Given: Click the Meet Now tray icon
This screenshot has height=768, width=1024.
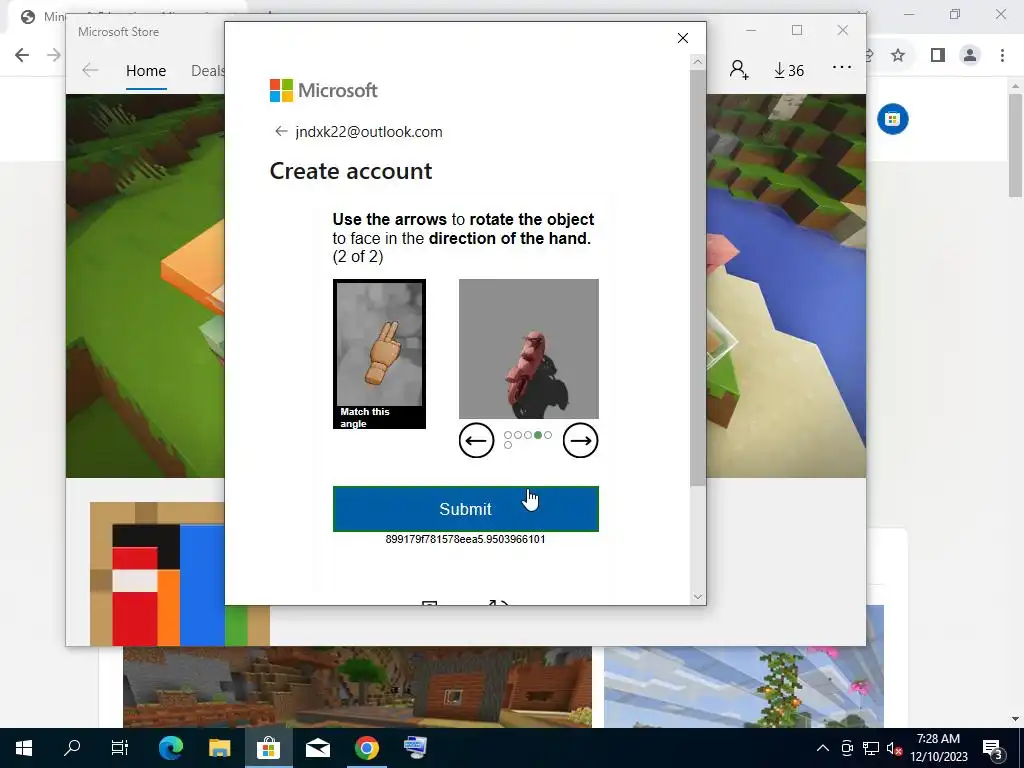Looking at the screenshot, I should click(847, 748).
